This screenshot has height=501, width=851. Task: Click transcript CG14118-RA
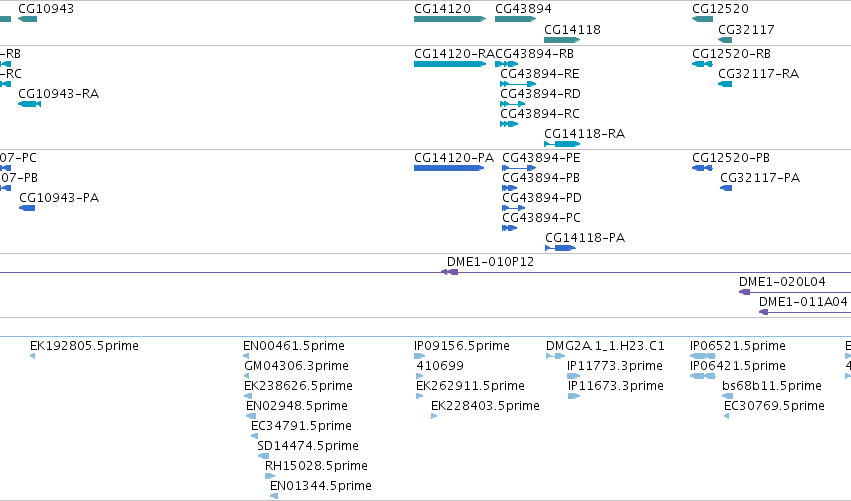click(x=585, y=134)
